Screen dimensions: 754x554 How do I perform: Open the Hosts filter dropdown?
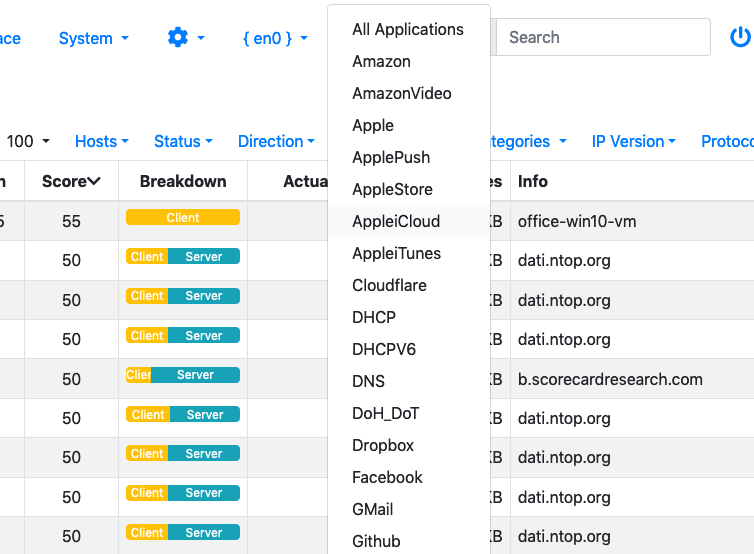(x=101, y=141)
